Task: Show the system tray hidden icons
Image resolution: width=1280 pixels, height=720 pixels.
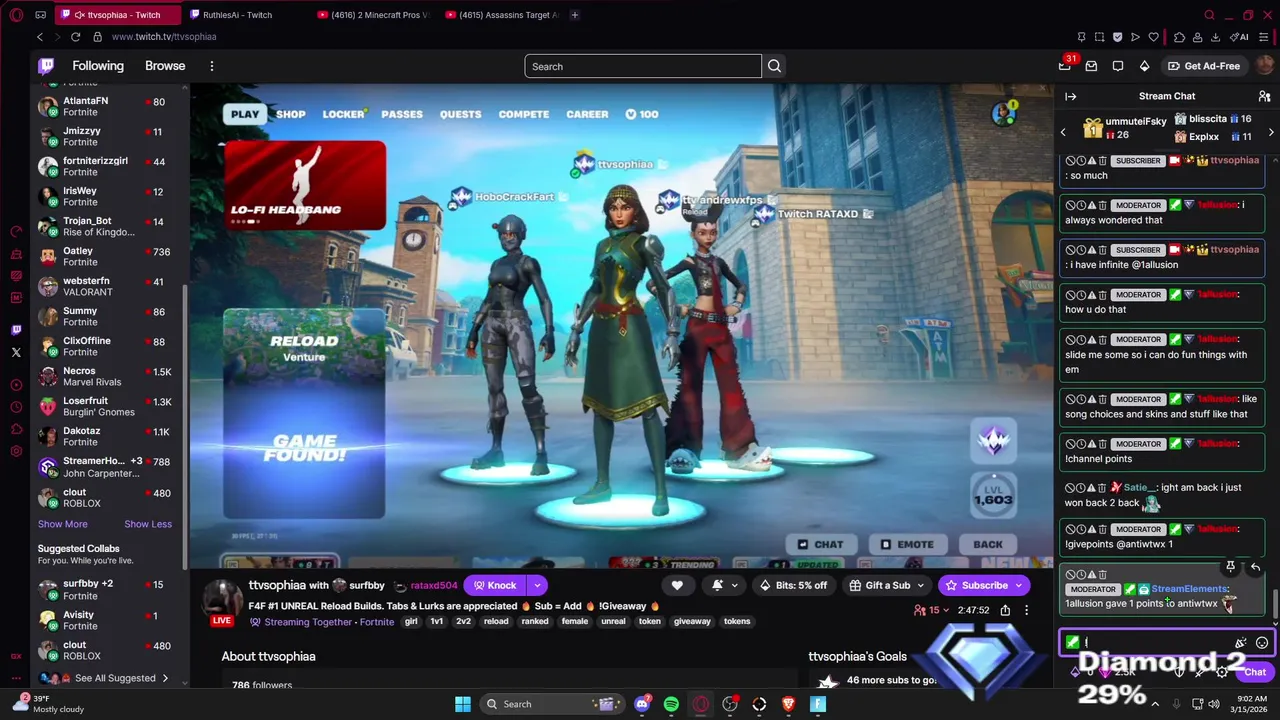Action: [x=1156, y=704]
